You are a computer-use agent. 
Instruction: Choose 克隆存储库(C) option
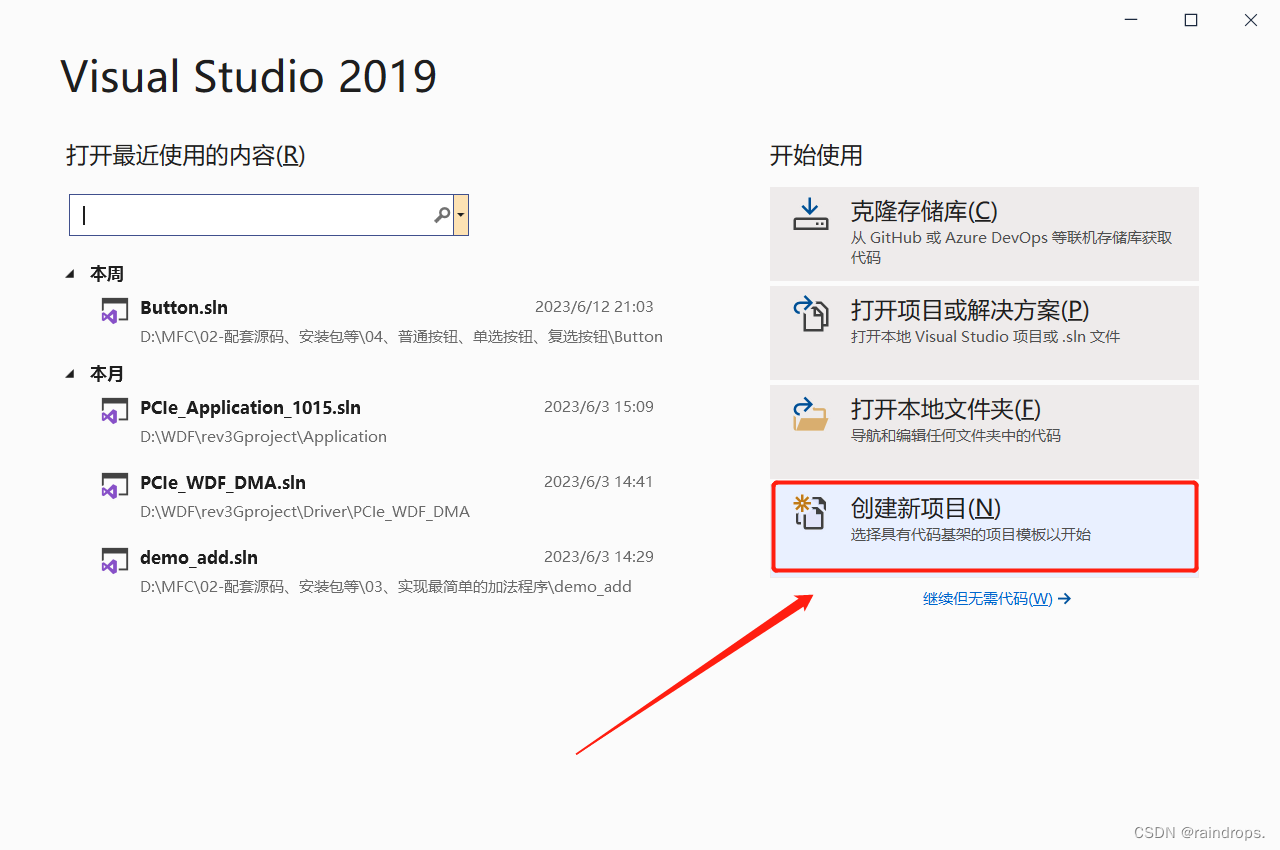pyautogui.click(x=984, y=234)
